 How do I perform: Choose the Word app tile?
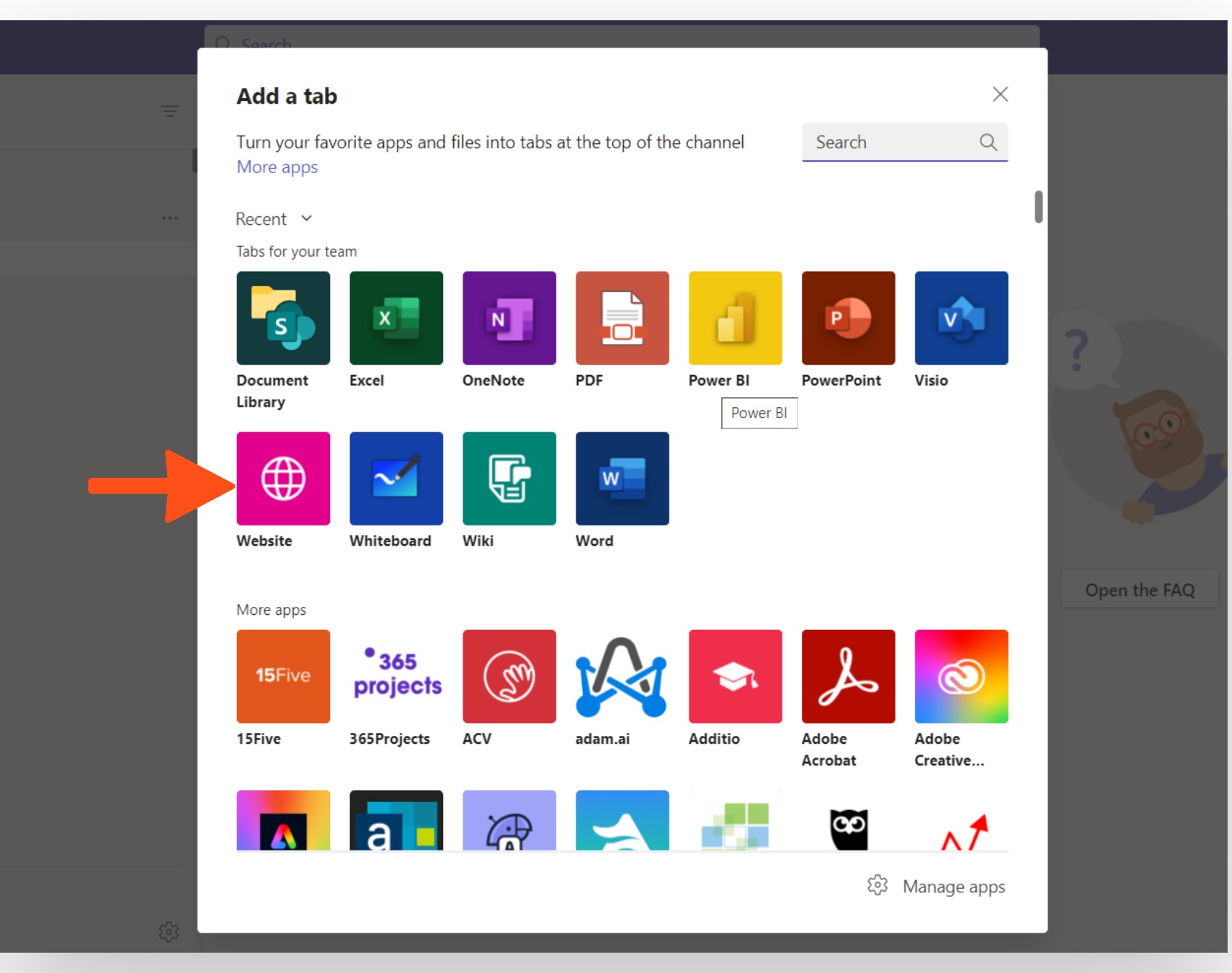pyautogui.click(x=622, y=479)
